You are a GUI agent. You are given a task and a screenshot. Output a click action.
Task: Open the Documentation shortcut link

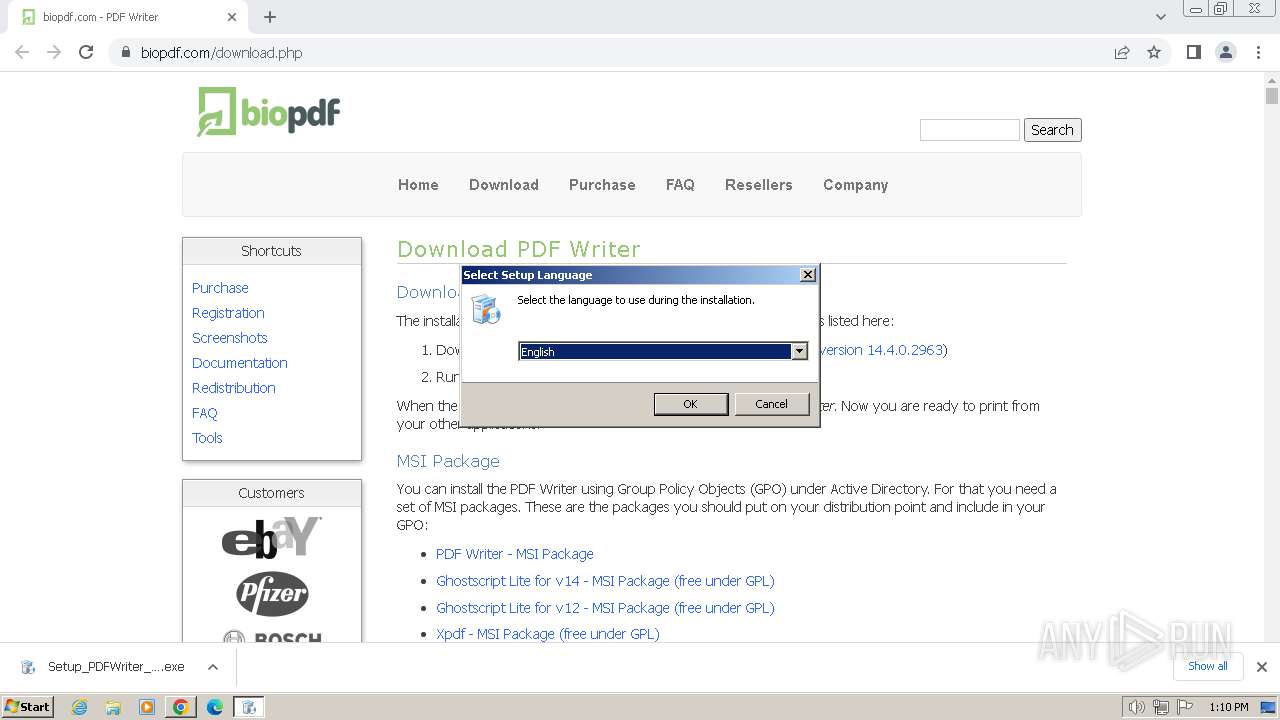pos(240,363)
